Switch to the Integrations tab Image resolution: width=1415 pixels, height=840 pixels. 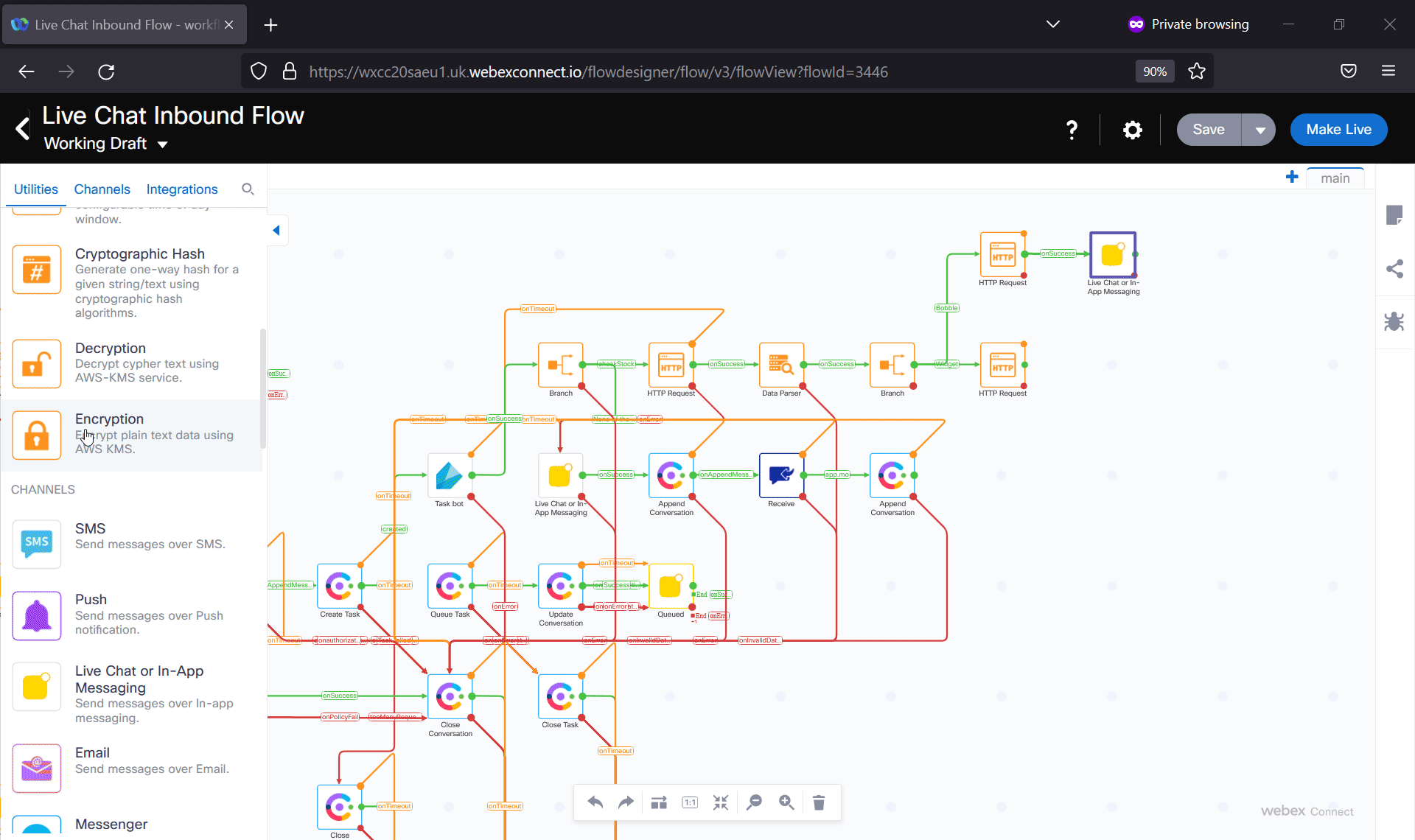182,189
